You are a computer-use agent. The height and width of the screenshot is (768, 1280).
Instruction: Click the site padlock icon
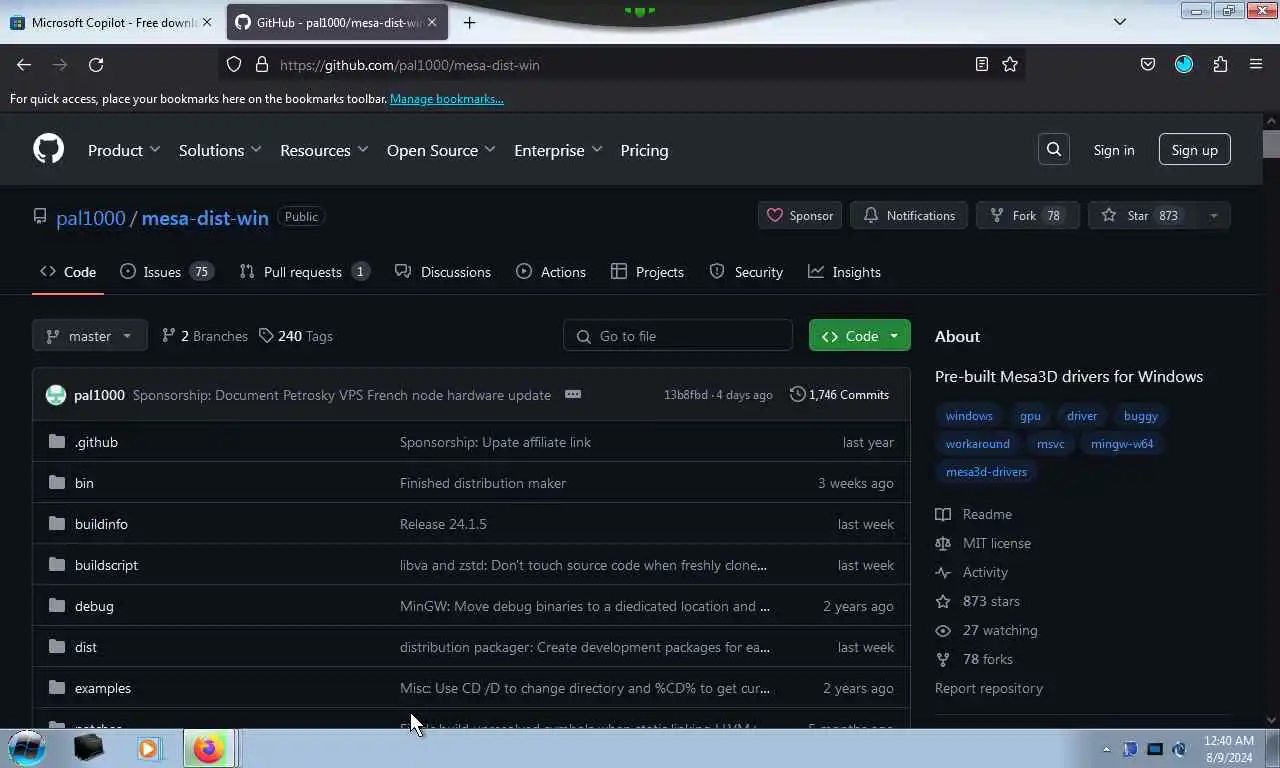click(x=262, y=64)
